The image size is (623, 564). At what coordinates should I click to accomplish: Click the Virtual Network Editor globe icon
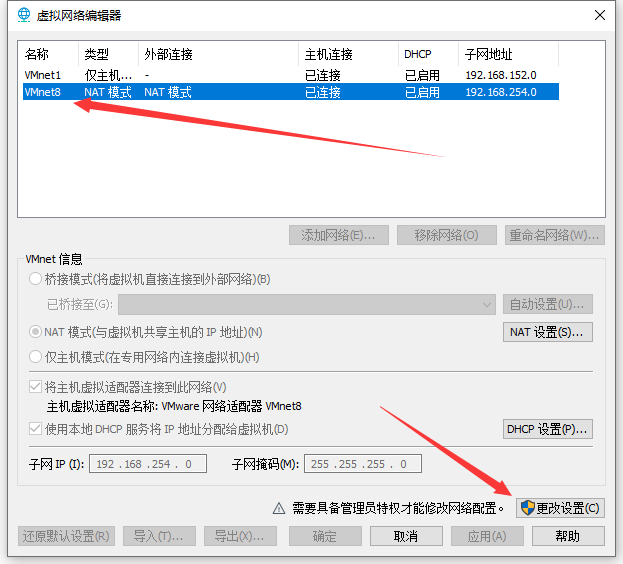click(x=24, y=15)
